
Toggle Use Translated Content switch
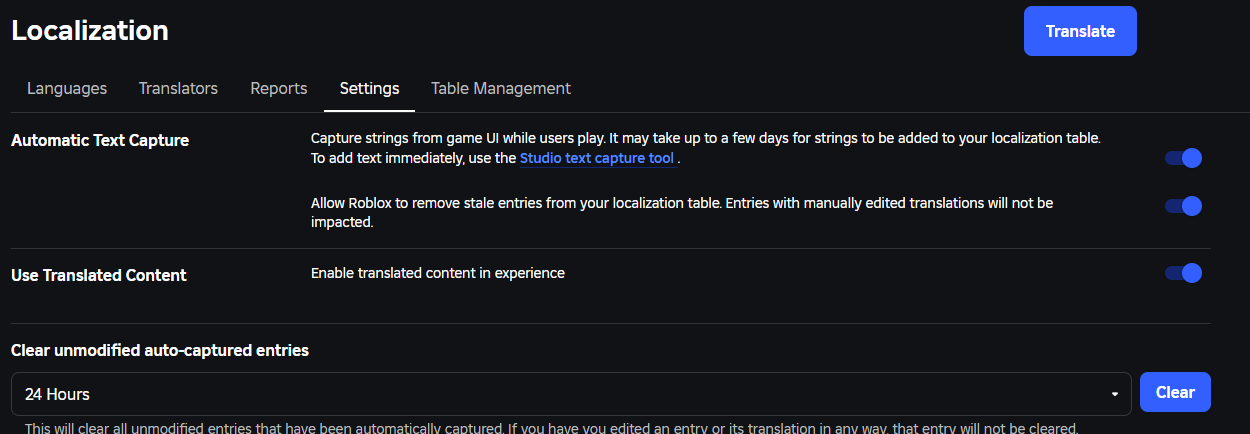click(x=1183, y=273)
